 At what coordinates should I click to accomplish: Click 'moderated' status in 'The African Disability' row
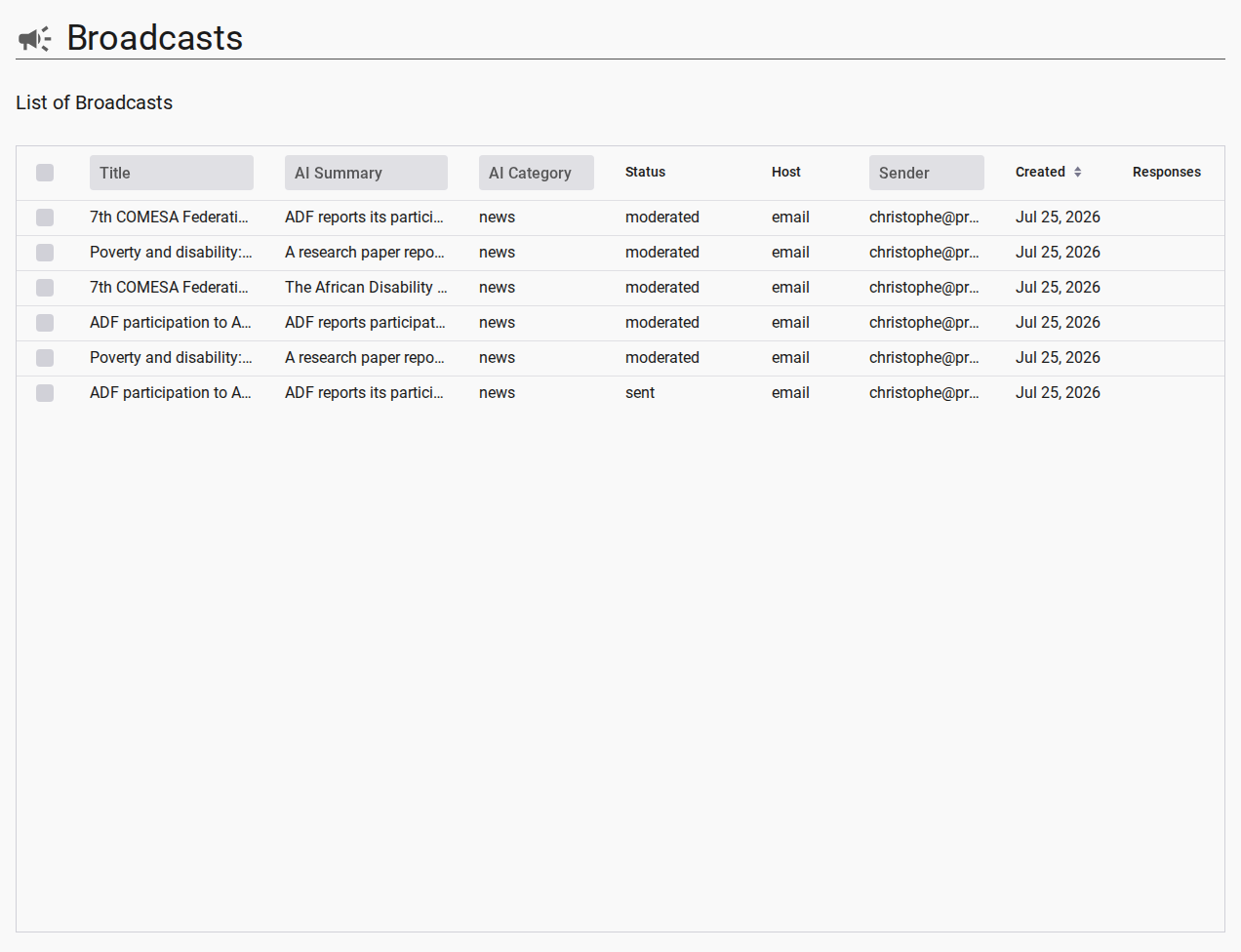tap(662, 288)
